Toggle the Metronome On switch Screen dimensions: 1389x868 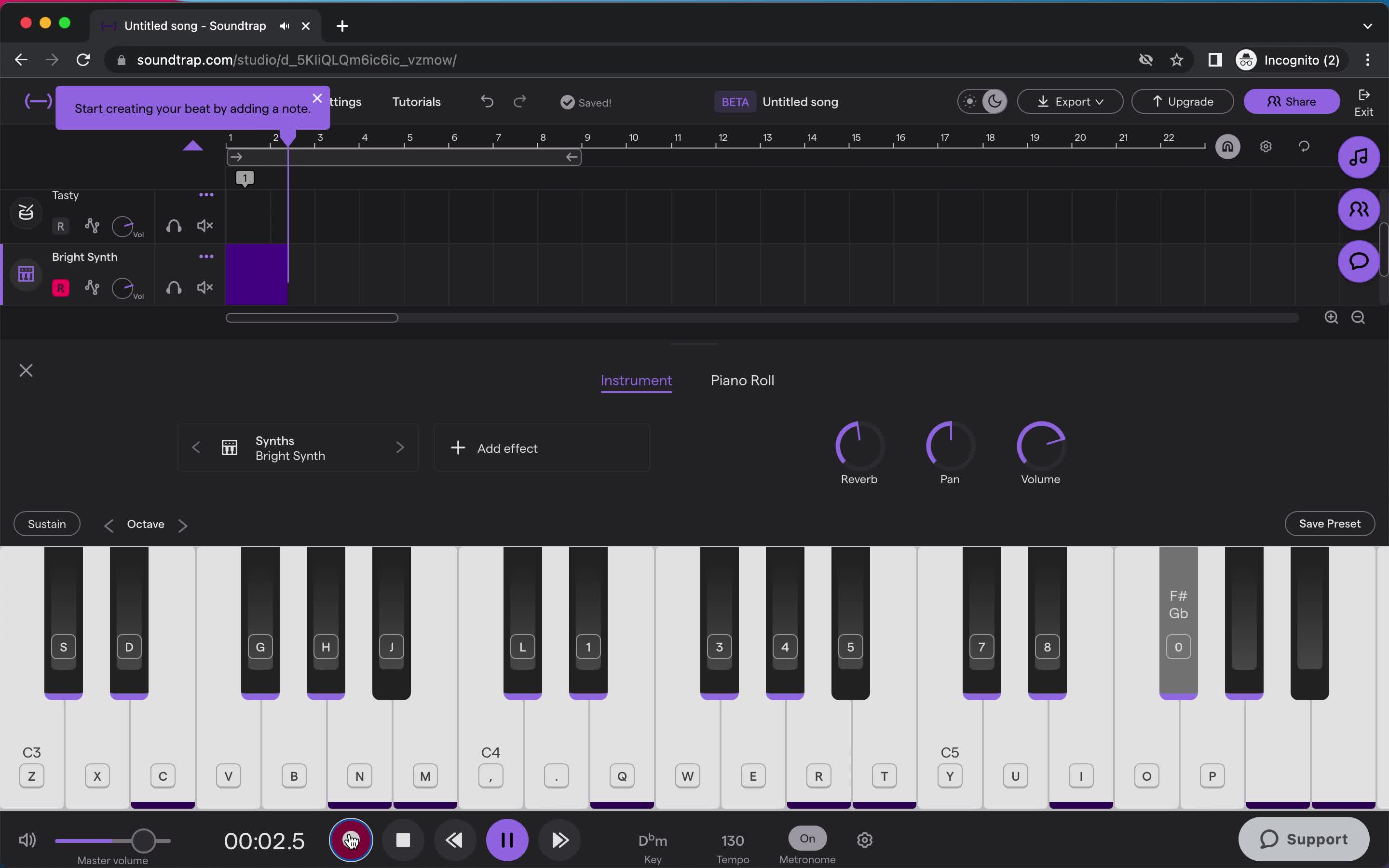807,838
